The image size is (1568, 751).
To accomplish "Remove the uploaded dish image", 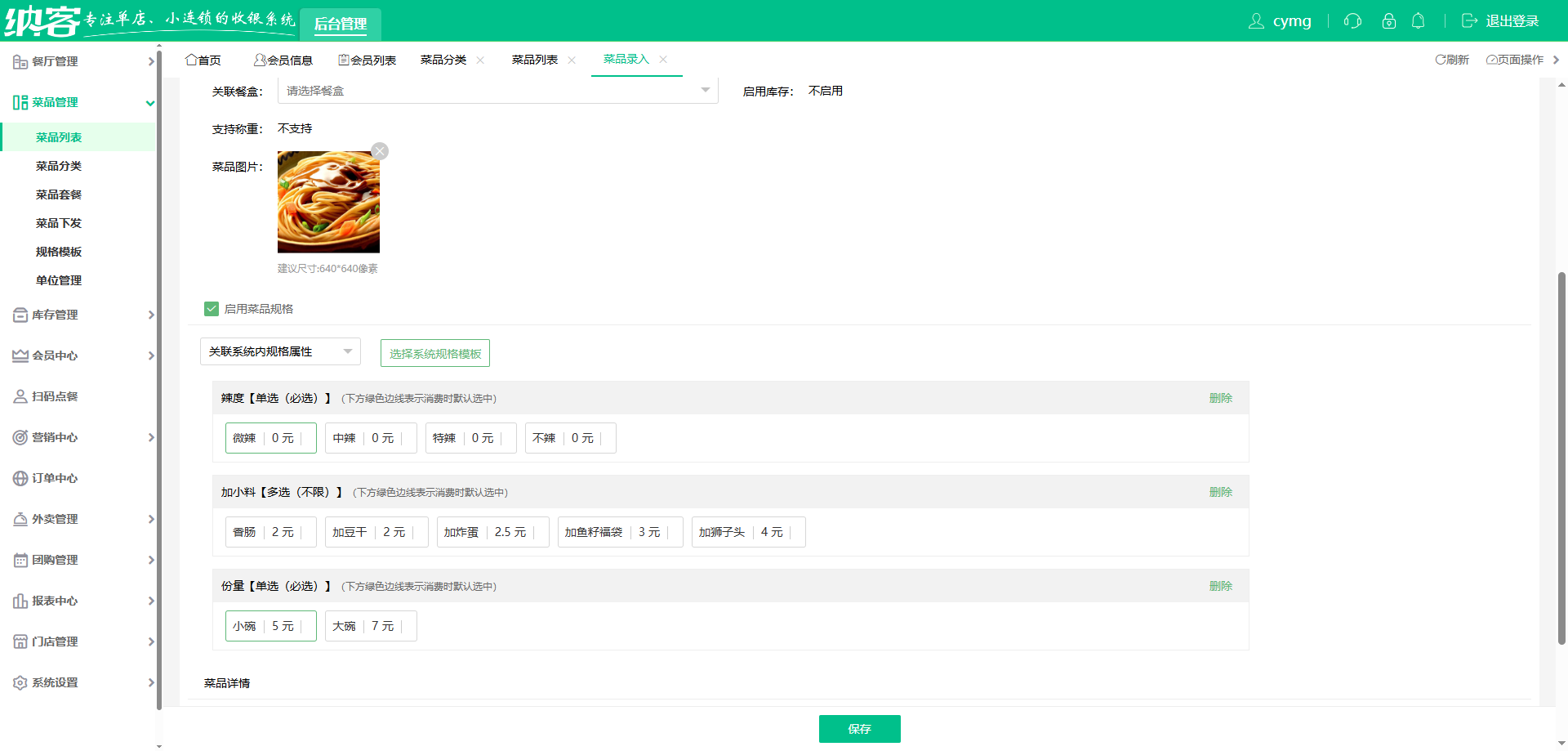I will click(x=380, y=151).
